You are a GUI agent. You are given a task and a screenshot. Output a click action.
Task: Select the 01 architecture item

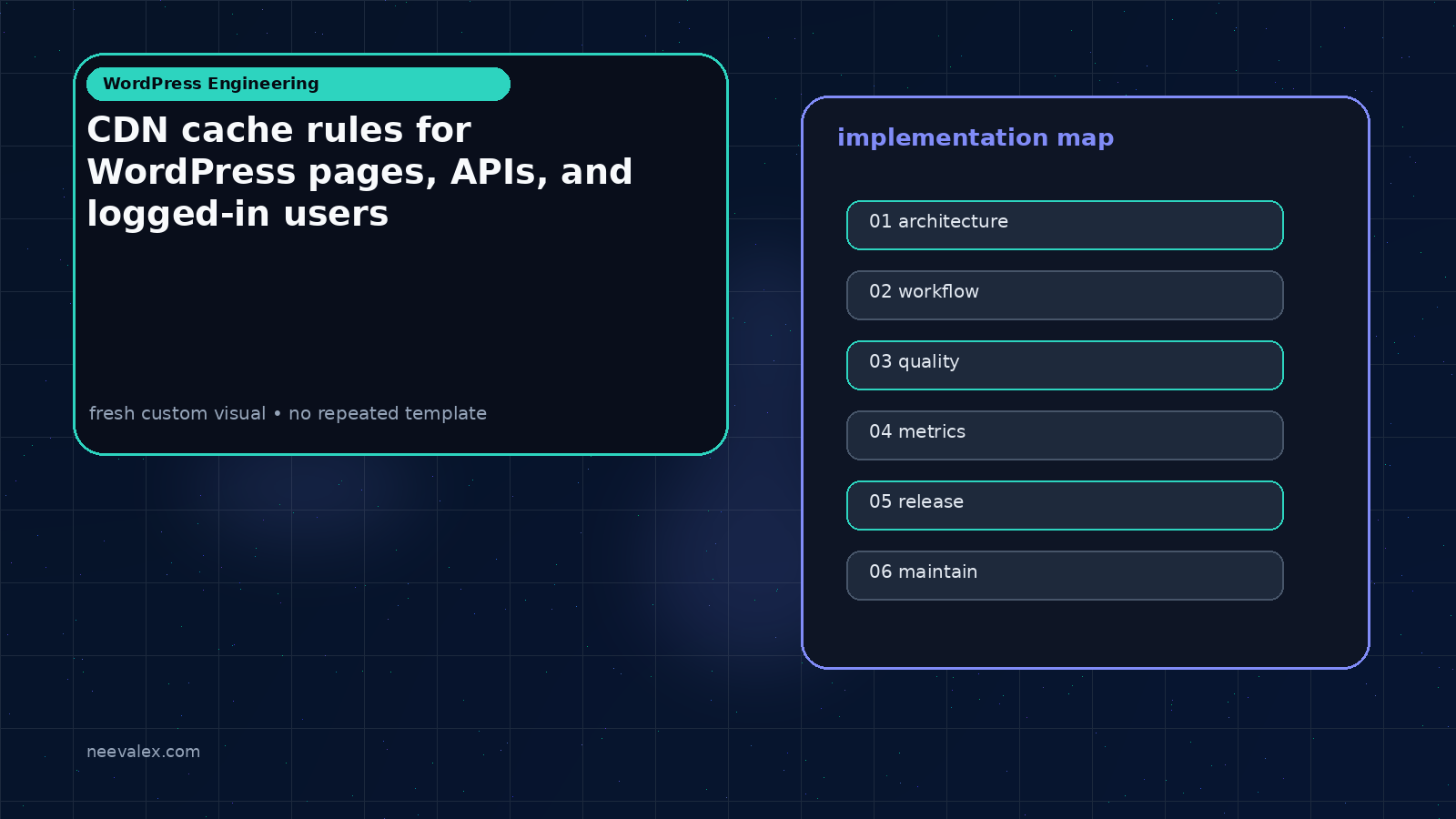point(1065,225)
